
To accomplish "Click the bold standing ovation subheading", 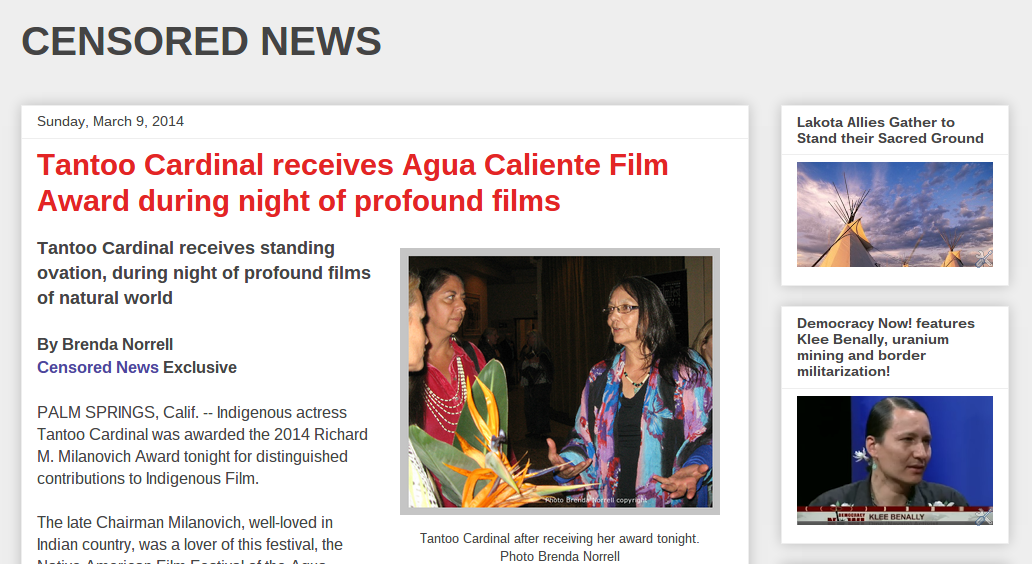I will pos(204,273).
